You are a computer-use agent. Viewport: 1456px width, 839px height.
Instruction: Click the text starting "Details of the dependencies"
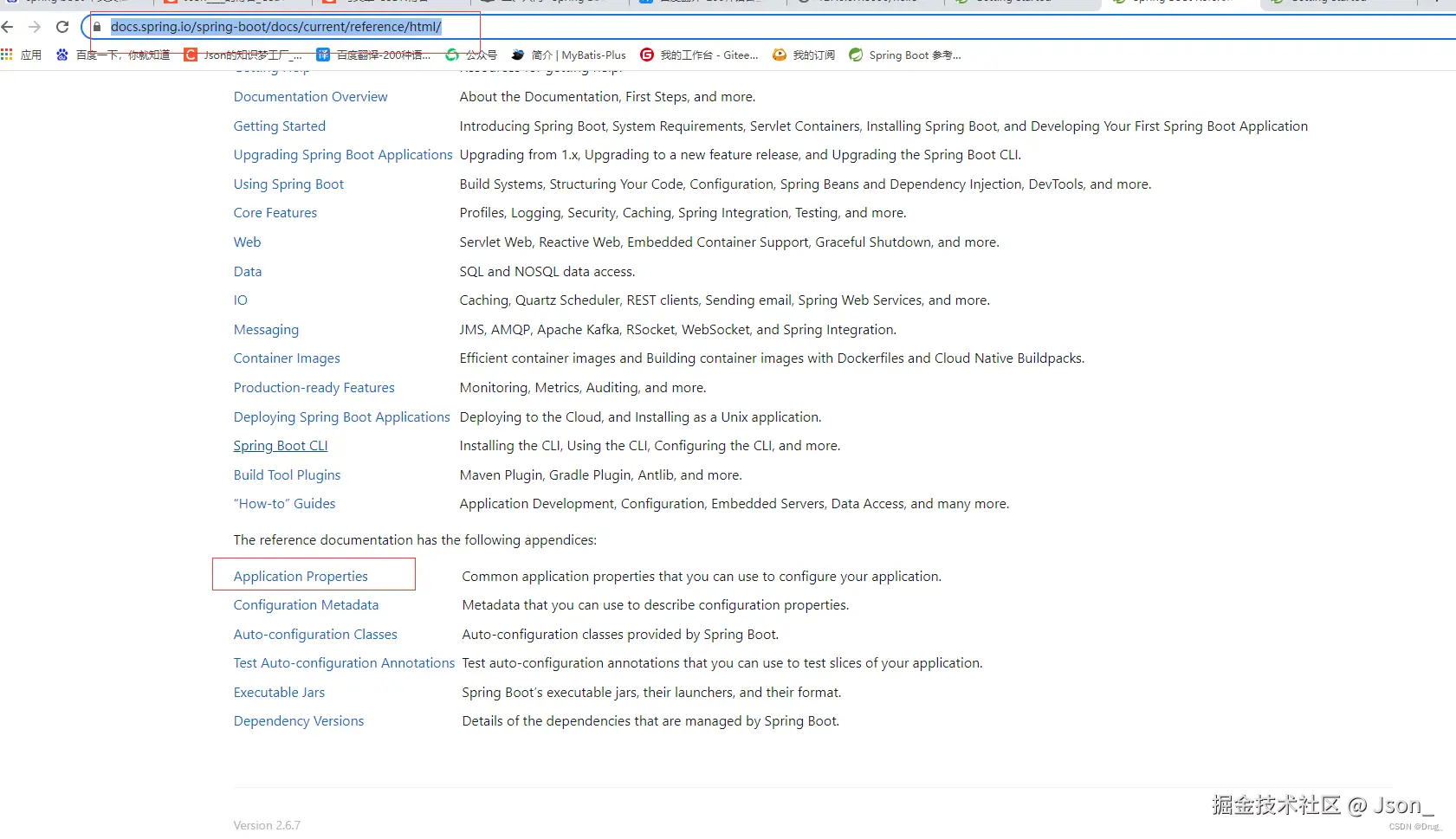(651, 721)
